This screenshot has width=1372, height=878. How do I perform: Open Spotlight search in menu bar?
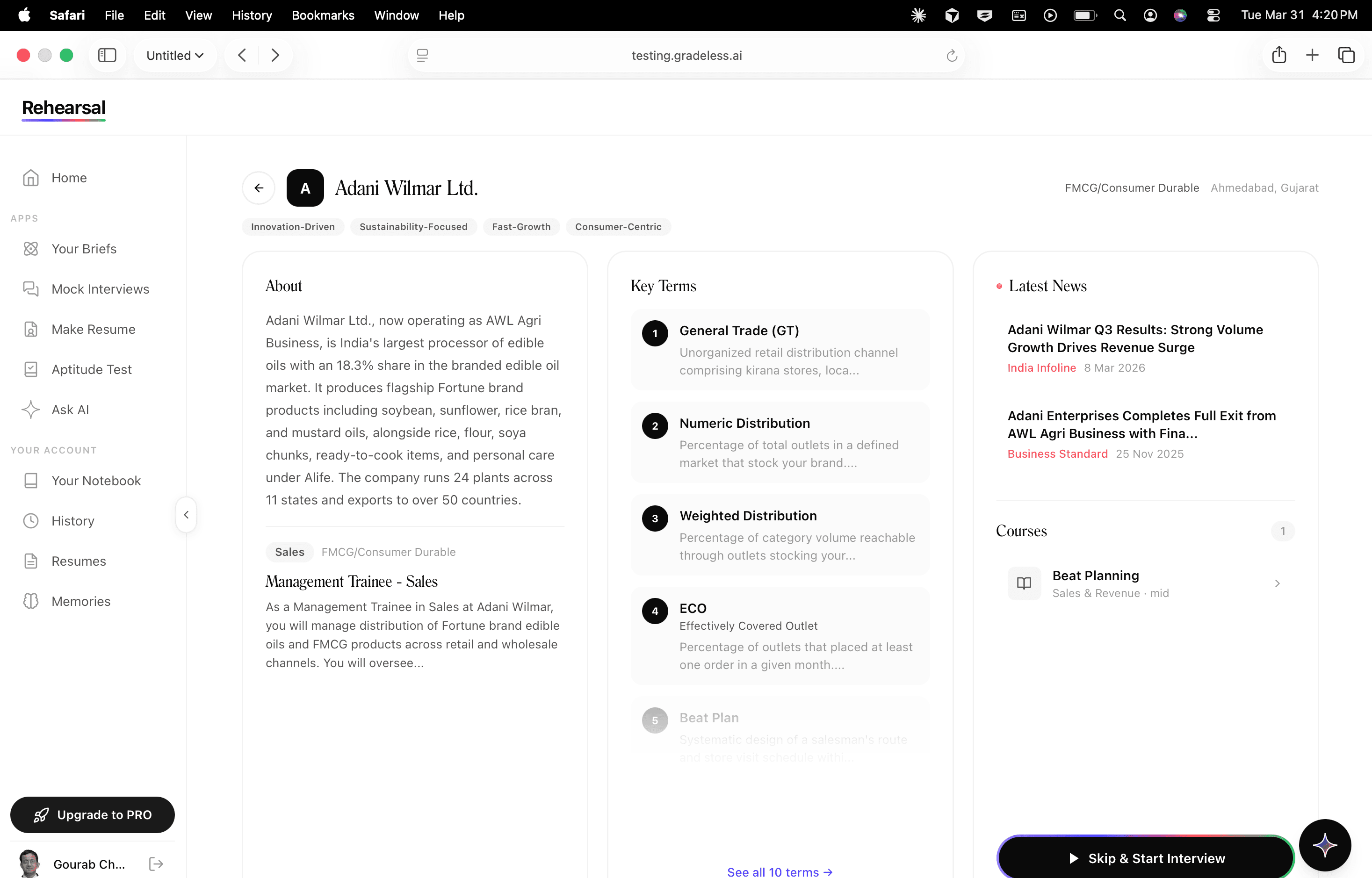[x=1120, y=15]
